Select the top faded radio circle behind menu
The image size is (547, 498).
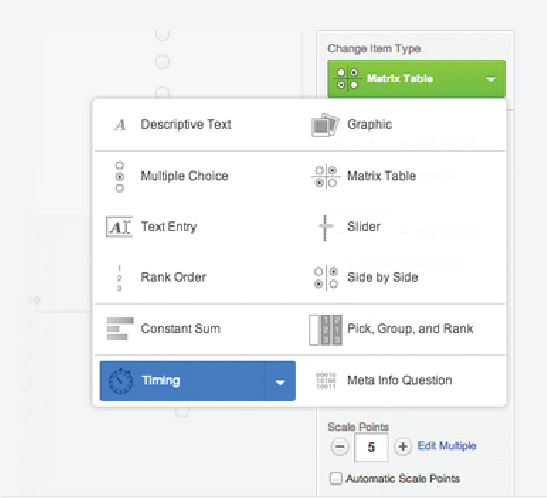162,34
